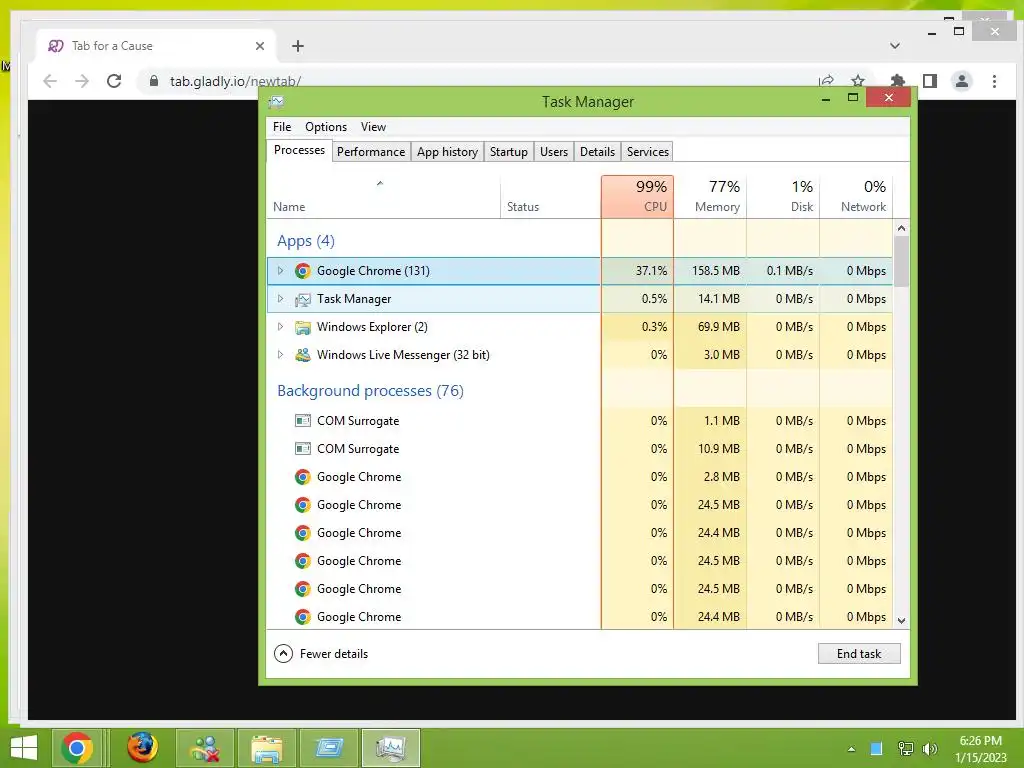Launch Firefox from the taskbar
This screenshot has width=1024, height=768.
142,748
